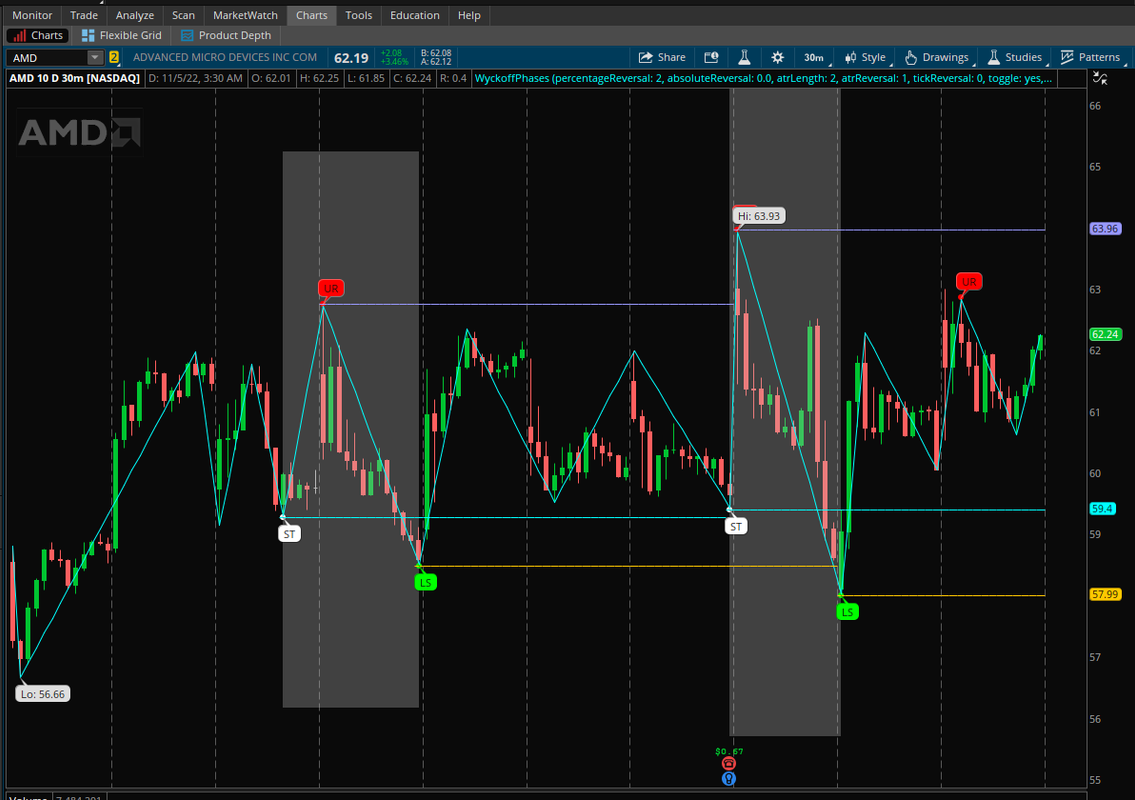Open the Tools tab

pyautogui.click(x=358, y=15)
